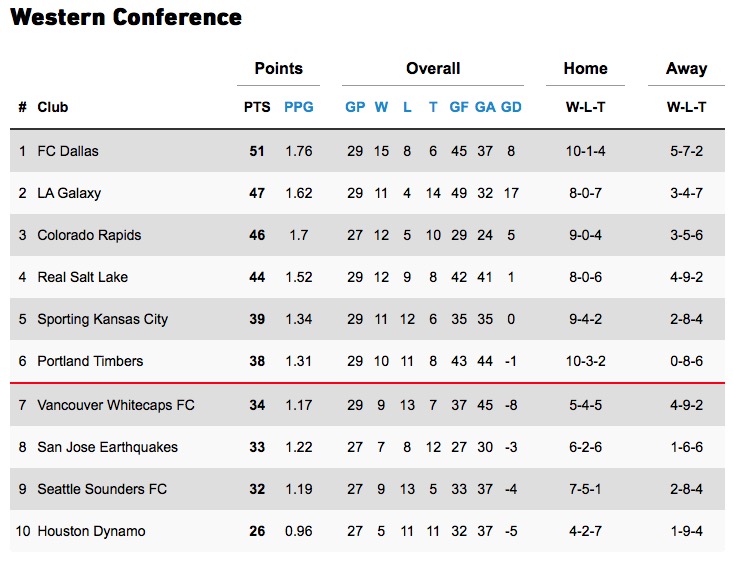Click the T ties column header

click(x=433, y=107)
